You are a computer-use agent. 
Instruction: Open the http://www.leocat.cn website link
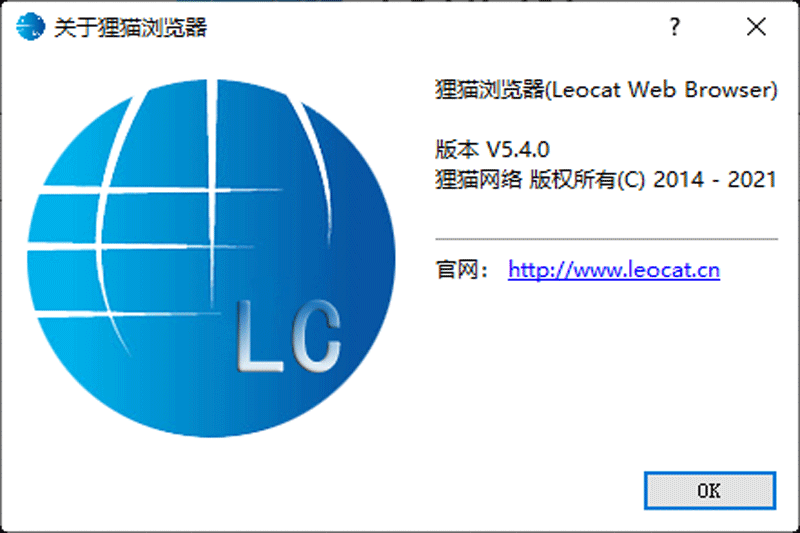click(x=614, y=270)
